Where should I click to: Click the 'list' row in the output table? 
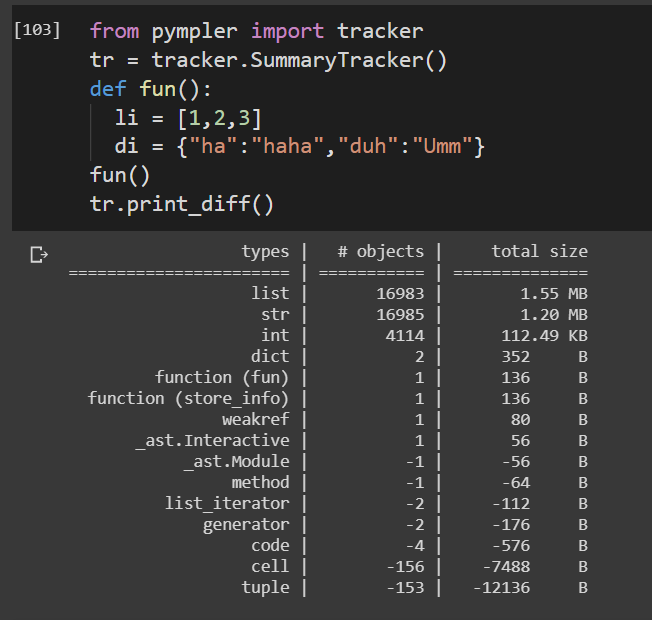[x=270, y=293]
